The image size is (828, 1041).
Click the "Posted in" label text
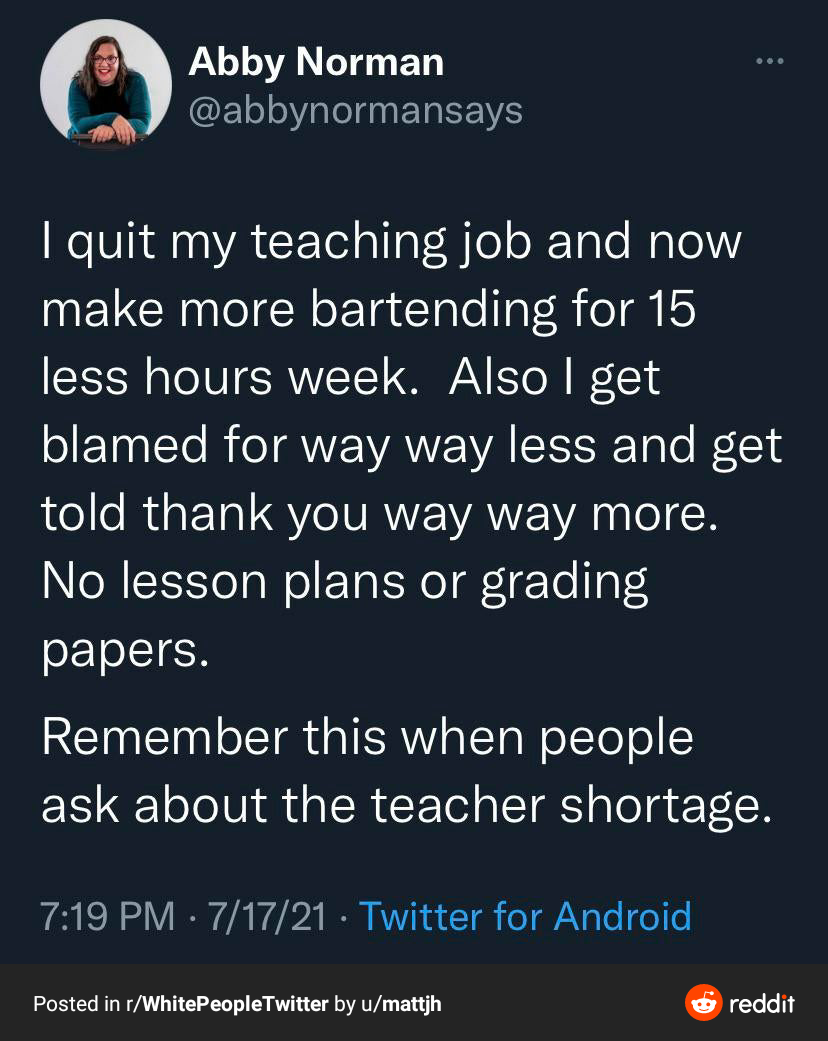pyautogui.click(x=72, y=1004)
